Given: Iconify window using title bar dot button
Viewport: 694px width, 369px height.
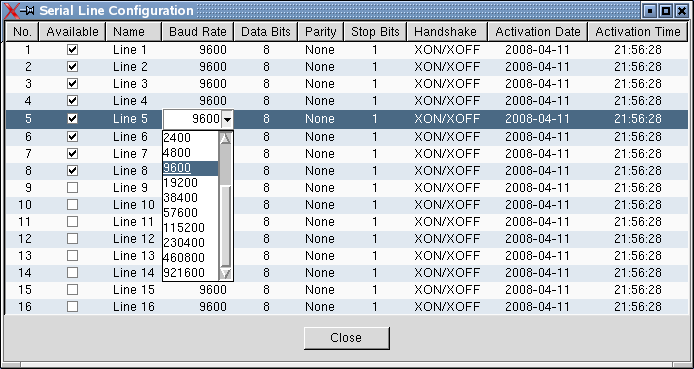Looking at the screenshot, I should (649, 11).
